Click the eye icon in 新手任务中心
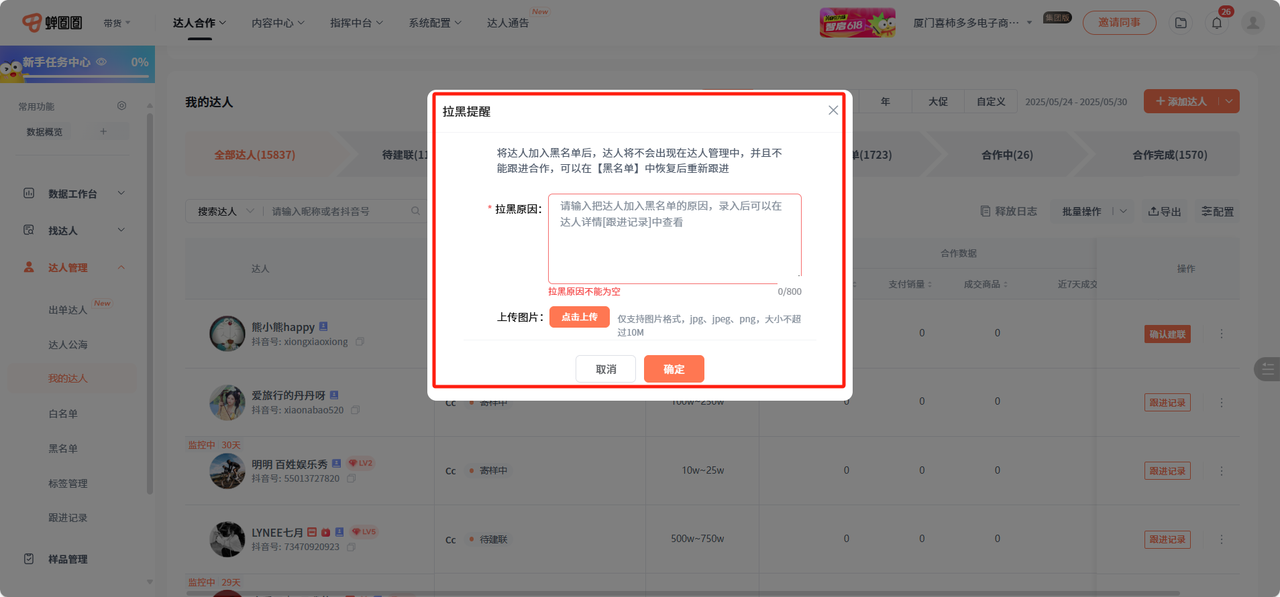 pyautogui.click(x=101, y=62)
